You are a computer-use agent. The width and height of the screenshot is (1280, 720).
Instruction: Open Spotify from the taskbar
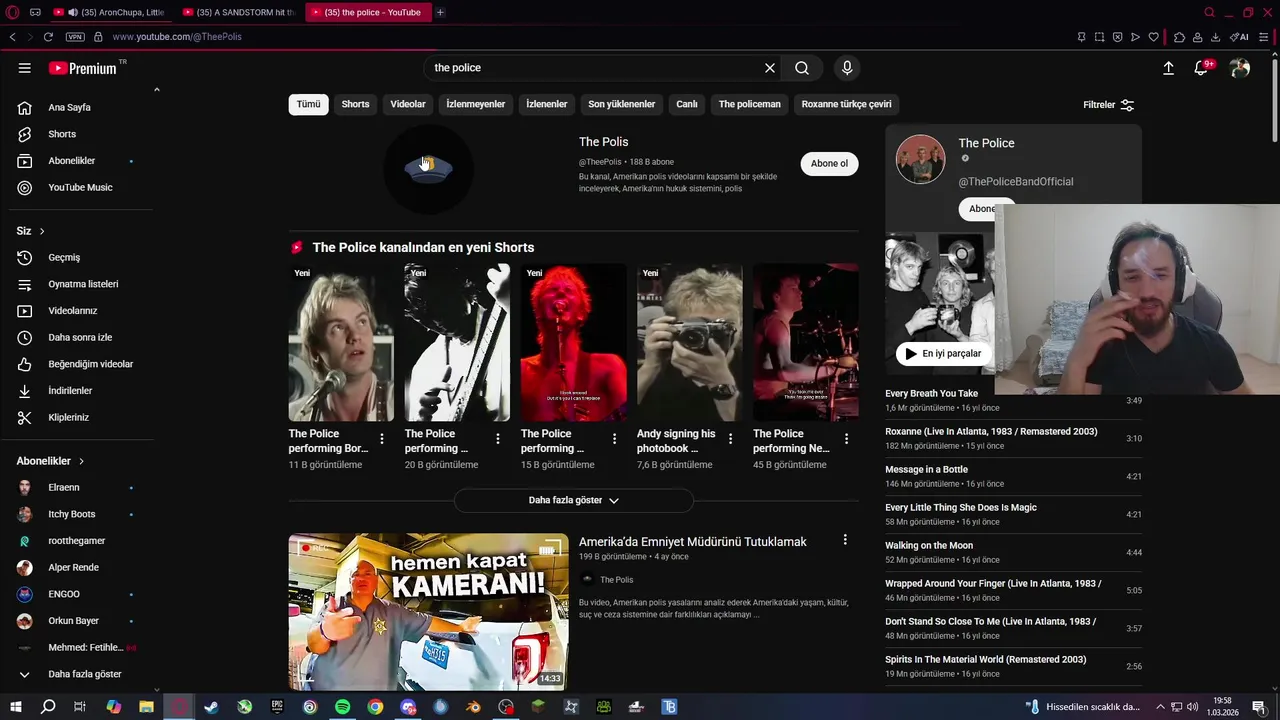pyautogui.click(x=342, y=707)
